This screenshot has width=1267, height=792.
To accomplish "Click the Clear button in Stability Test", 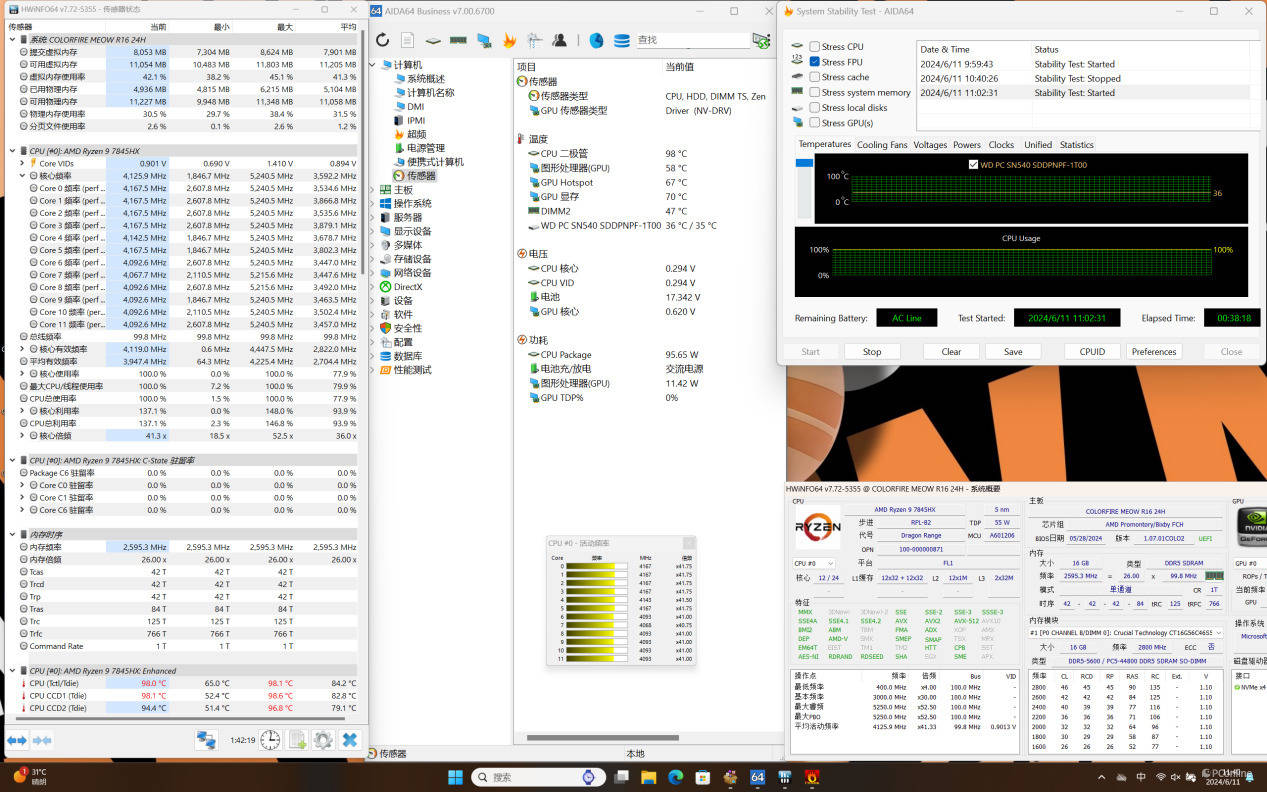I will (x=951, y=352).
